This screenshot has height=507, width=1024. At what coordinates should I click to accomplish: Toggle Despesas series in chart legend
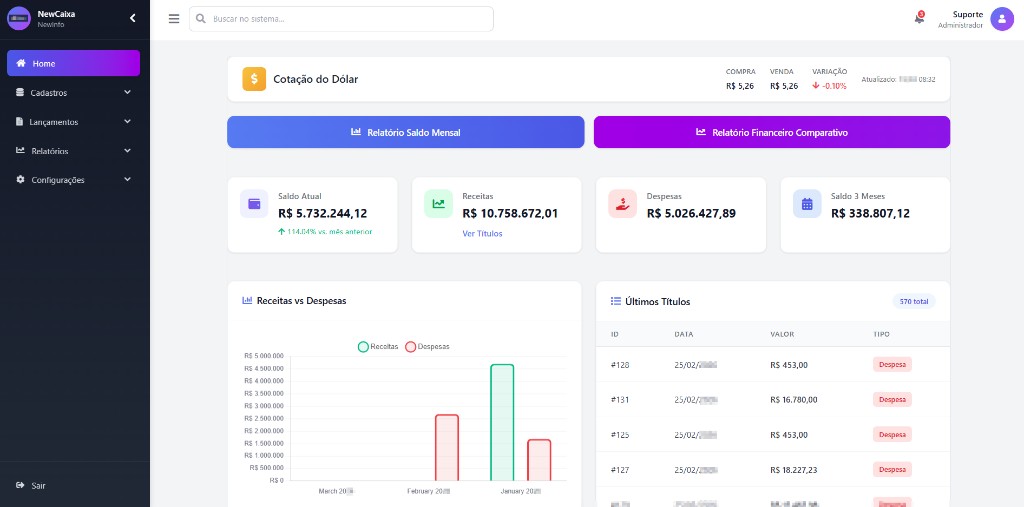click(427, 346)
